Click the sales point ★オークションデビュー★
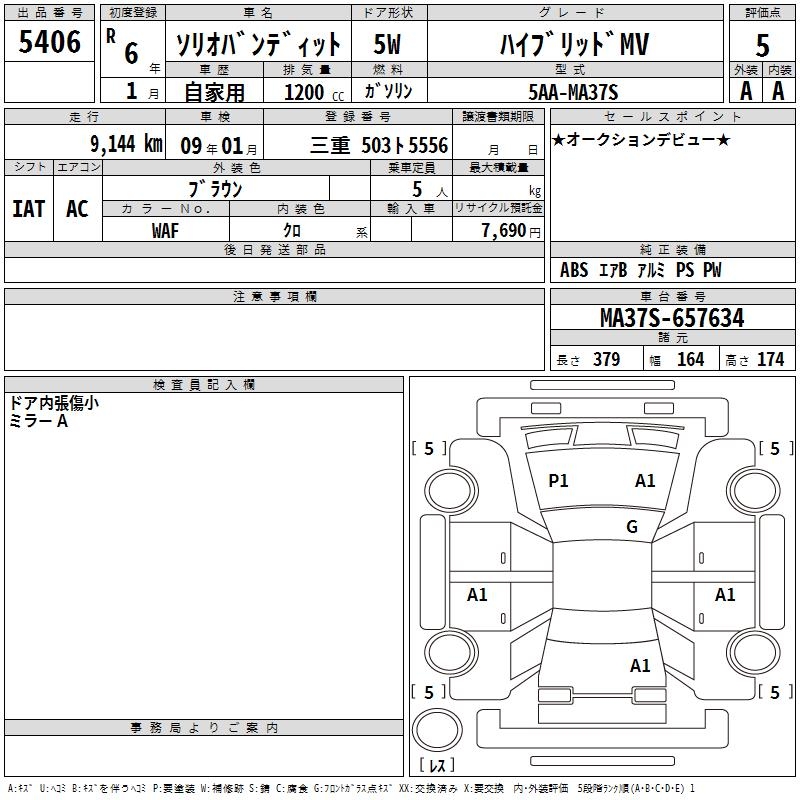The image size is (800, 800). click(x=641, y=139)
